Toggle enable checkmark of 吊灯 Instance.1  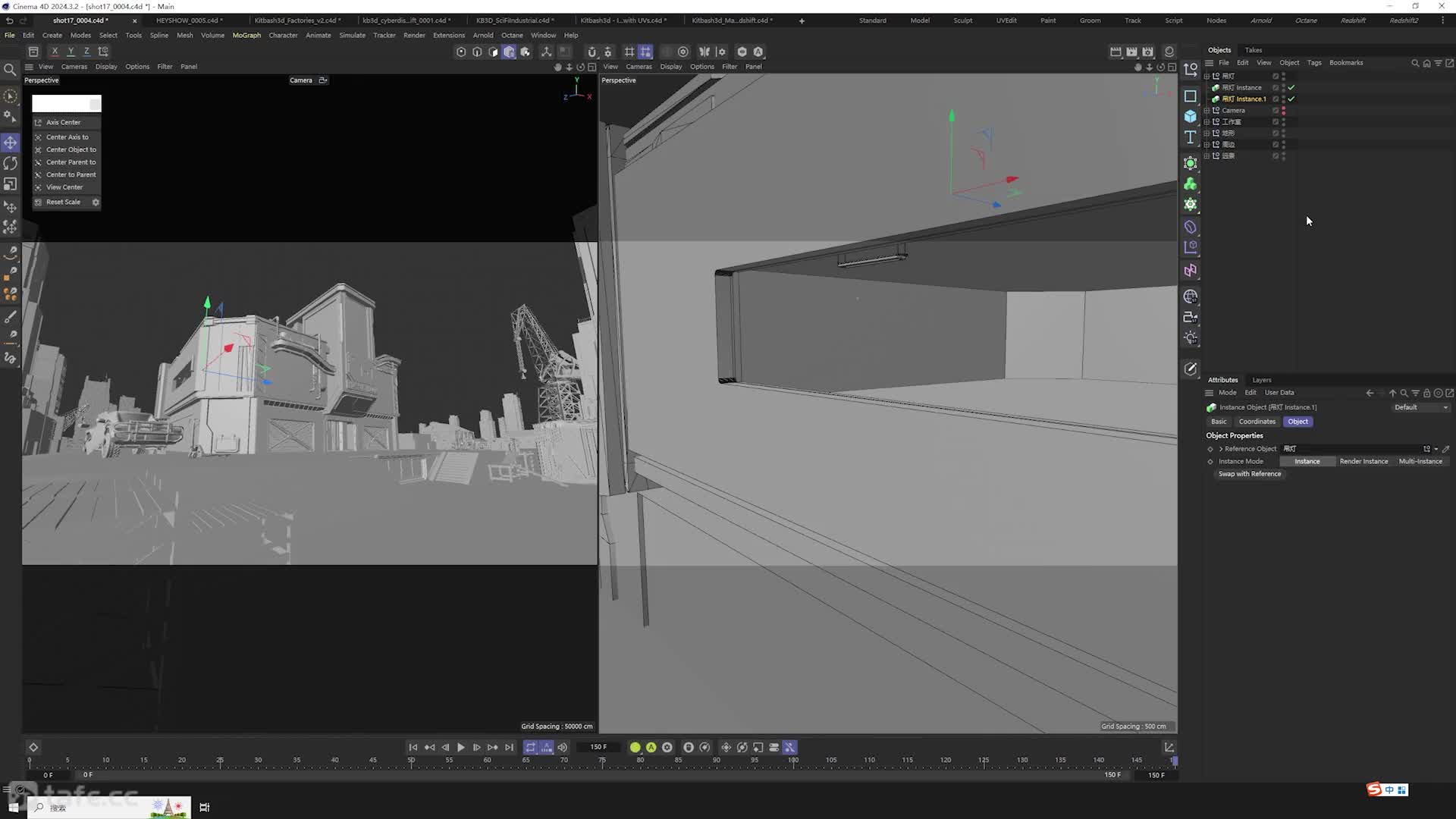pos(1291,99)
